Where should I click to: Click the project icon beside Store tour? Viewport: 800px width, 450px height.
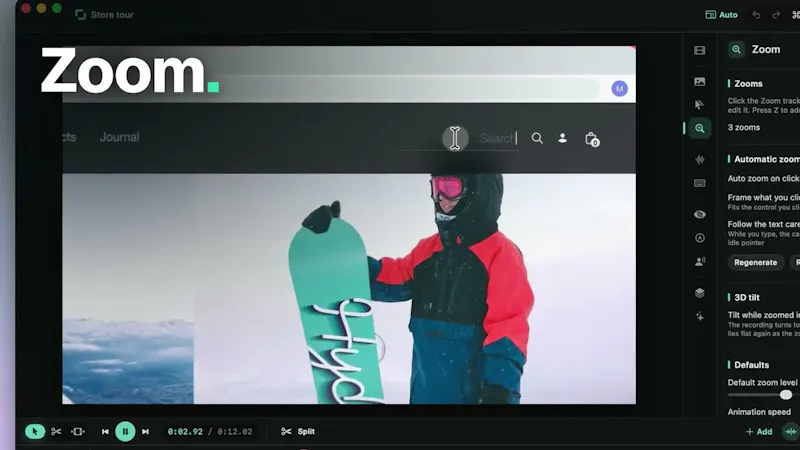click(80, 15)
